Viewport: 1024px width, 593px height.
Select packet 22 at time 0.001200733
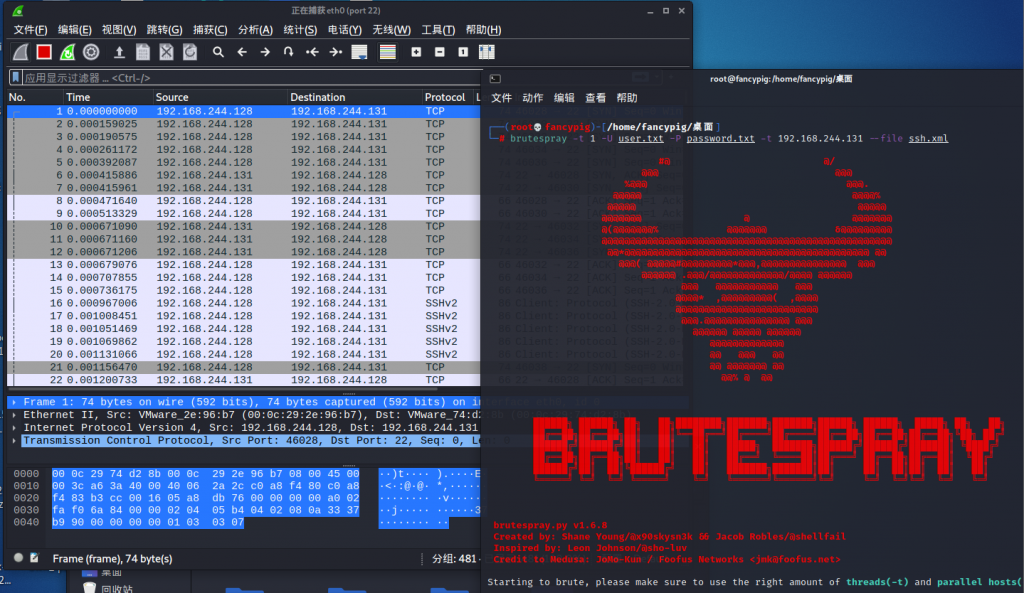click(x=244, y=380)
